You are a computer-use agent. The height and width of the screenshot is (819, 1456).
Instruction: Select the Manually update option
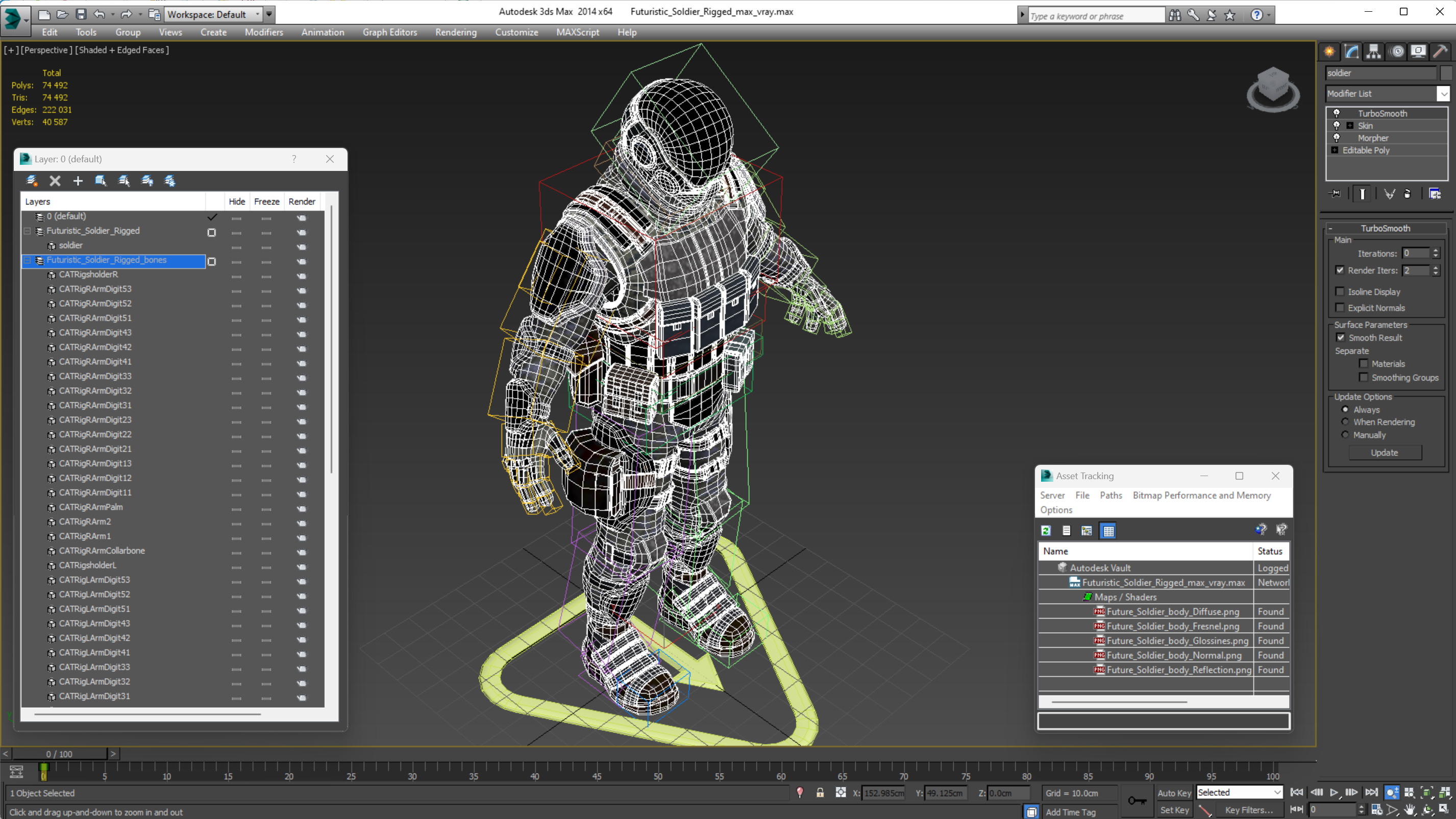click(x=1345, y=435)
